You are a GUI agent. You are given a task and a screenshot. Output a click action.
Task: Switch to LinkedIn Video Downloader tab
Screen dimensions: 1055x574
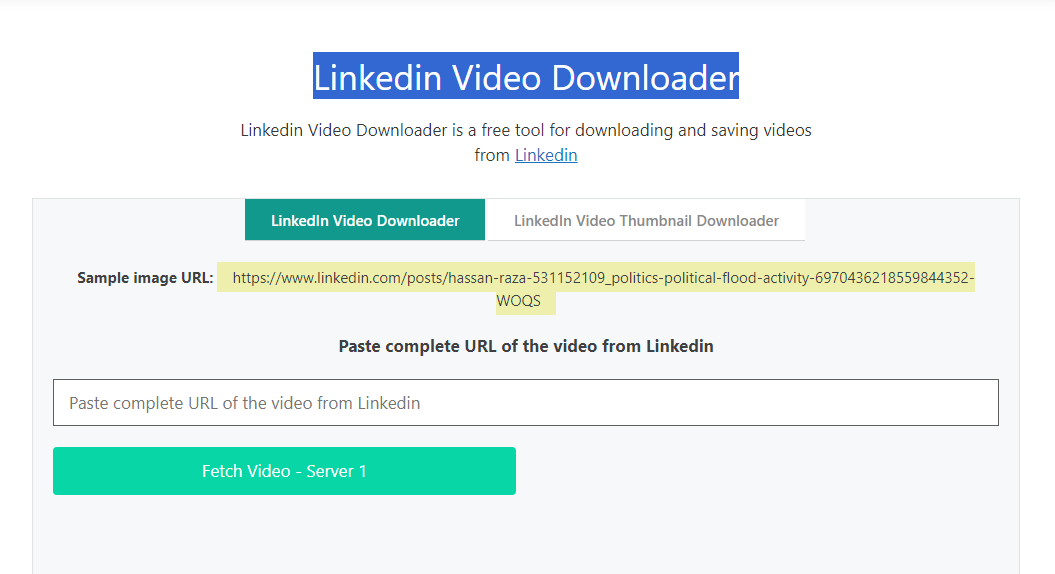(x=365, y=220)
